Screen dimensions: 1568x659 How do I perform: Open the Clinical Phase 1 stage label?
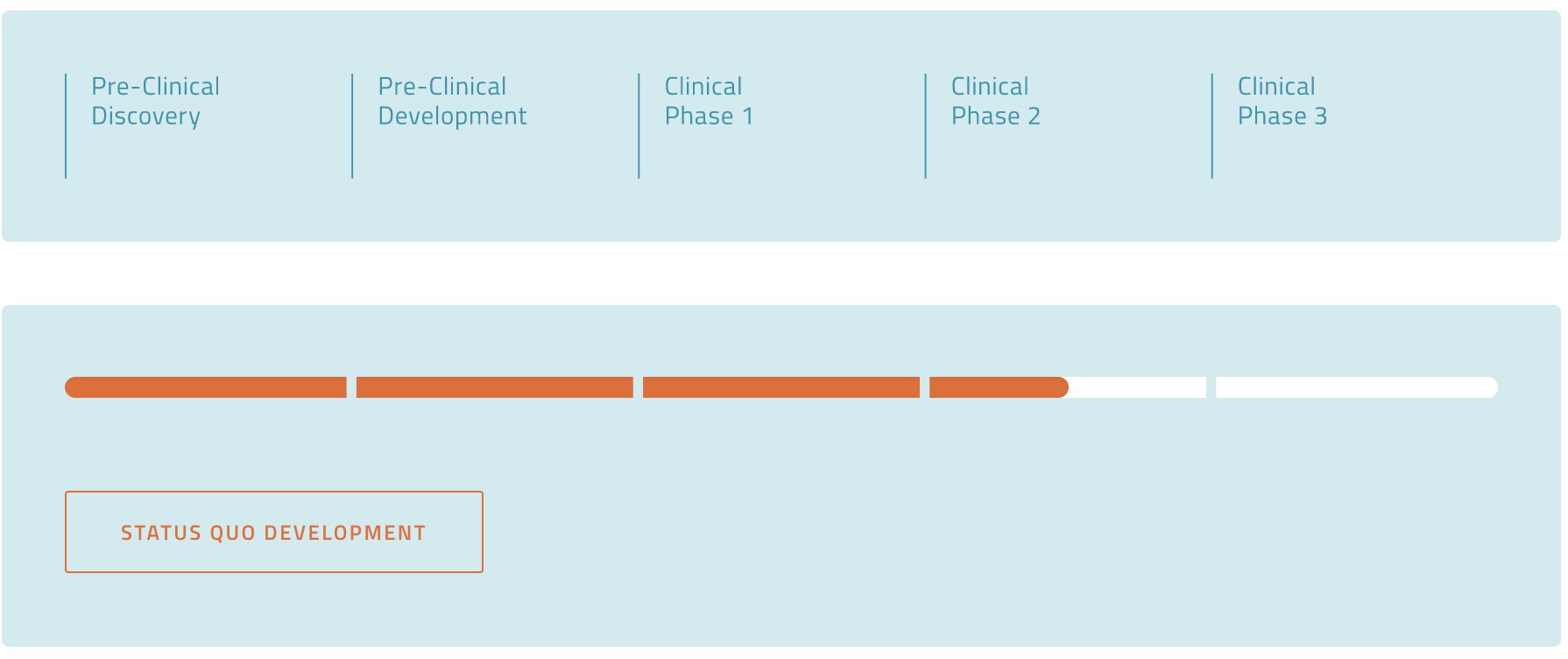tap(709, 102)
